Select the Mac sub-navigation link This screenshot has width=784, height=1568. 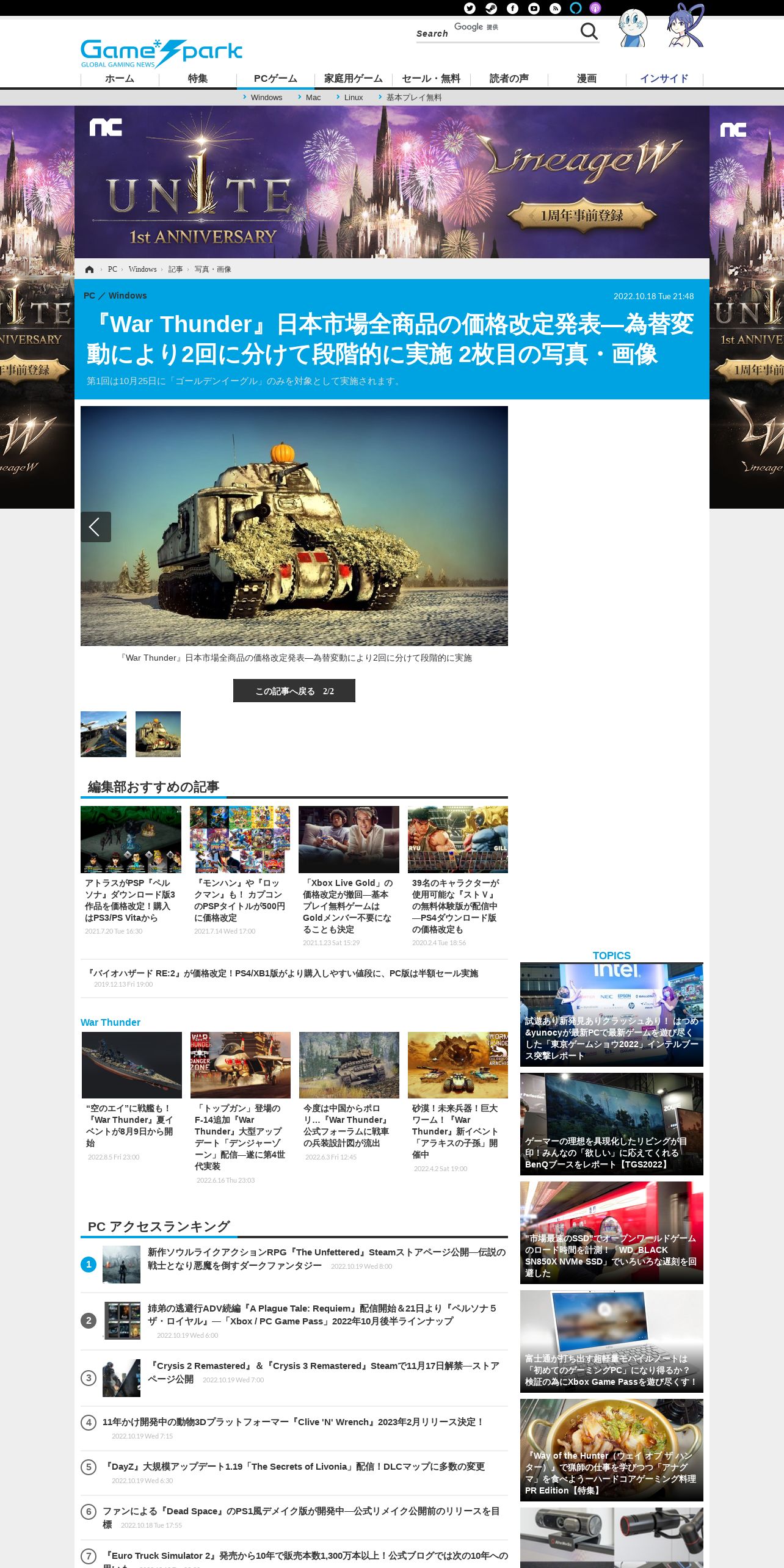point(313,98)
